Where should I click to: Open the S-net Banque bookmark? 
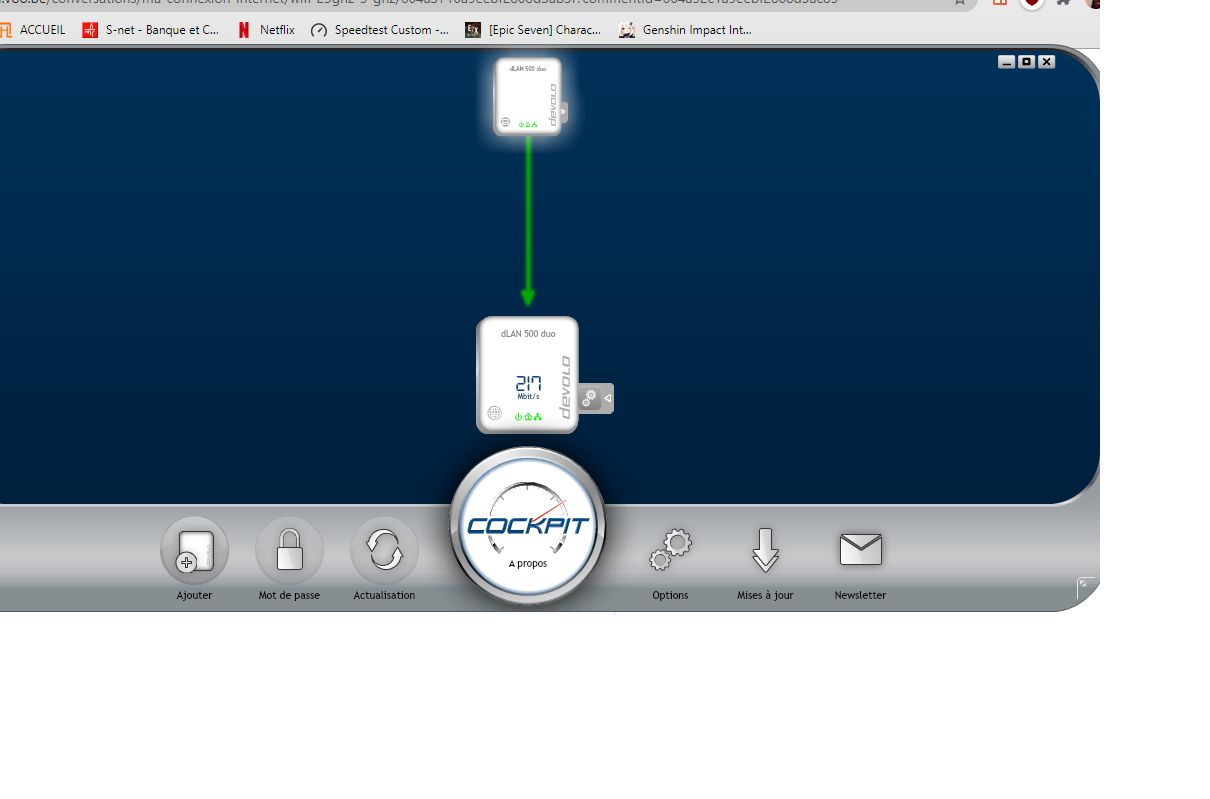[x=151, y=30]
